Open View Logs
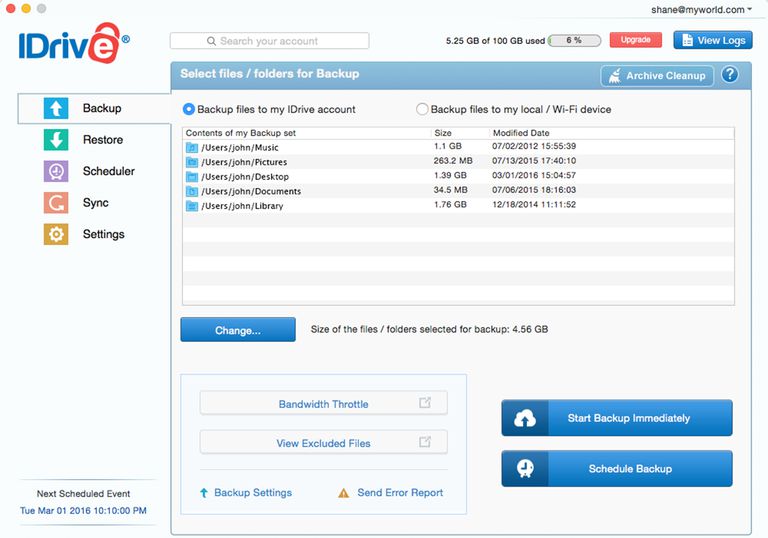Screen dimensions: 768x538 pos(713,40)
